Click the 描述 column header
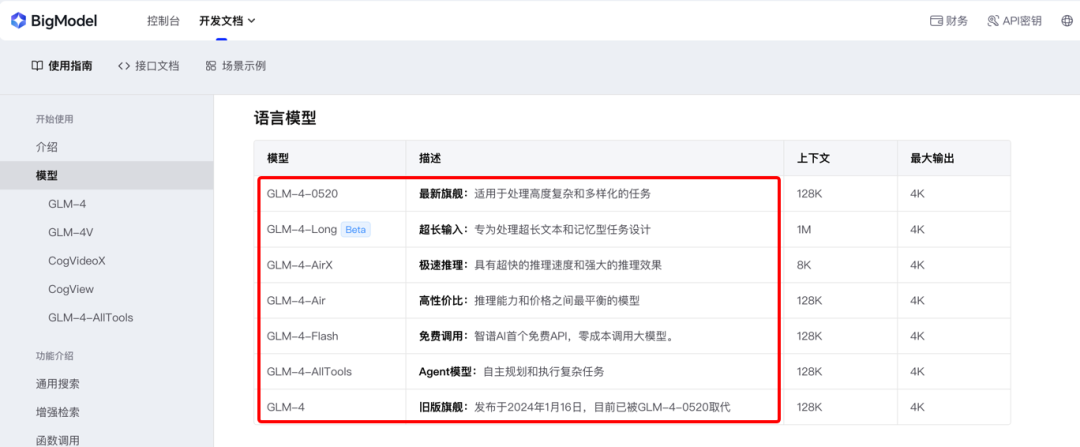The height and width of the screenshot is (447, 1080). (x=430, y=158)
